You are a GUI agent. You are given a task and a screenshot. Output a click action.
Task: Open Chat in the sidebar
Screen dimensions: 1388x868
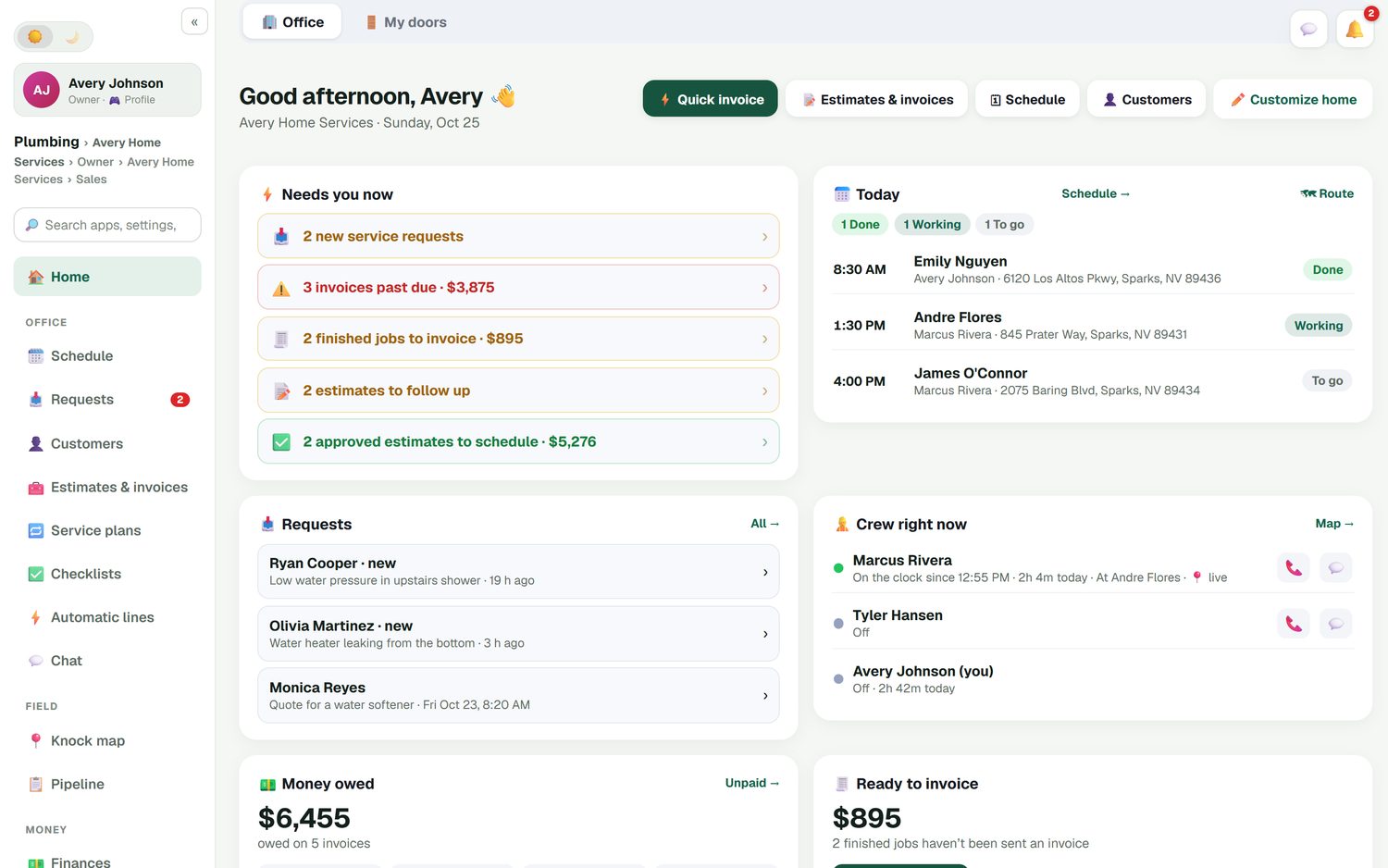(x=107, y=661)
